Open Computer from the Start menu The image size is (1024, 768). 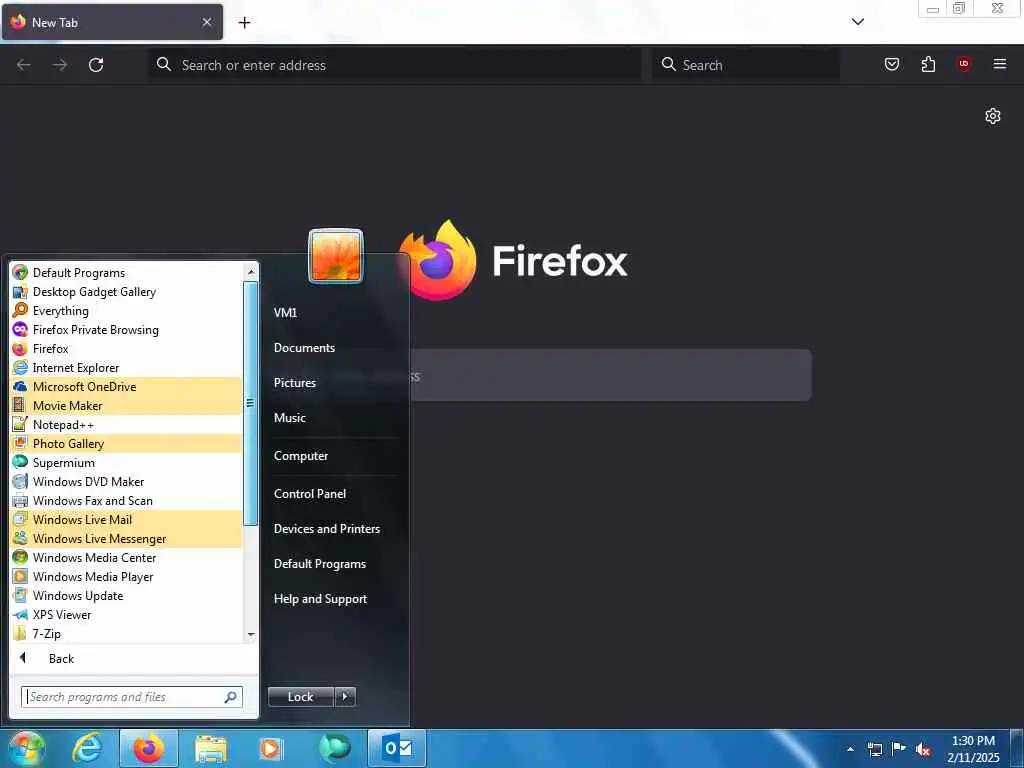coord(300,455)
